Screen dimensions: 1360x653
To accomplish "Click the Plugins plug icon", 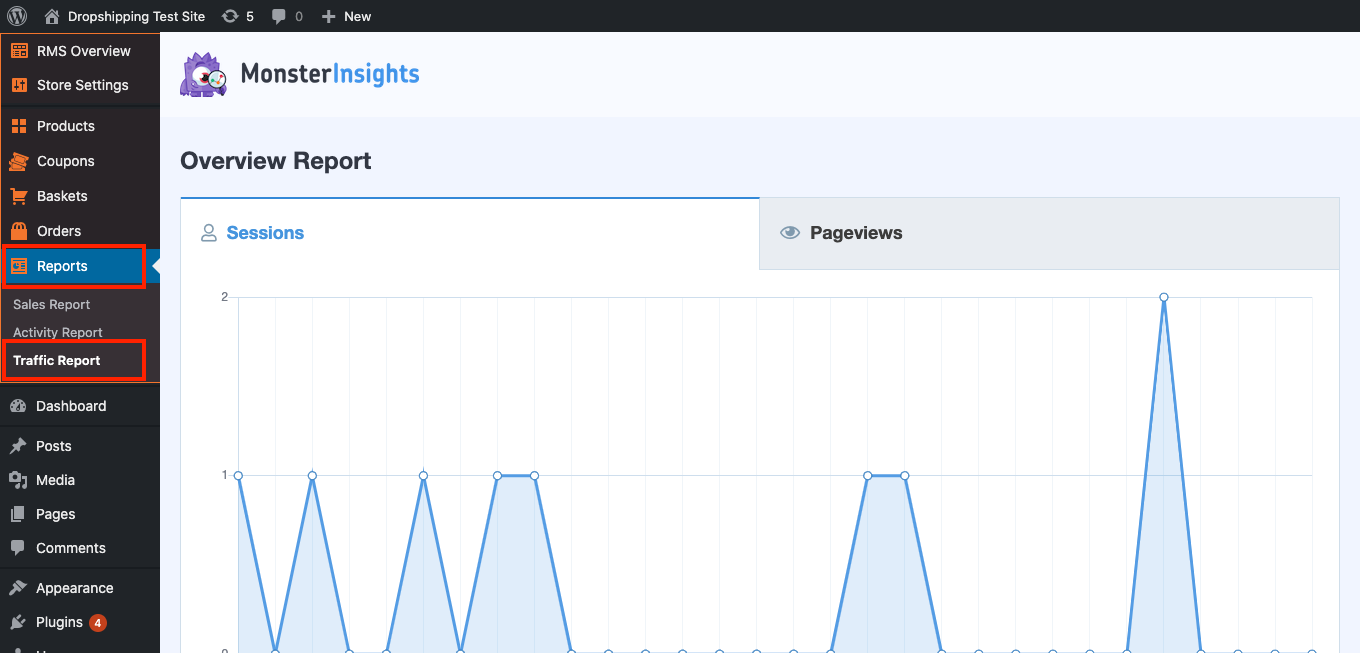I will click(x=18, y=622).
